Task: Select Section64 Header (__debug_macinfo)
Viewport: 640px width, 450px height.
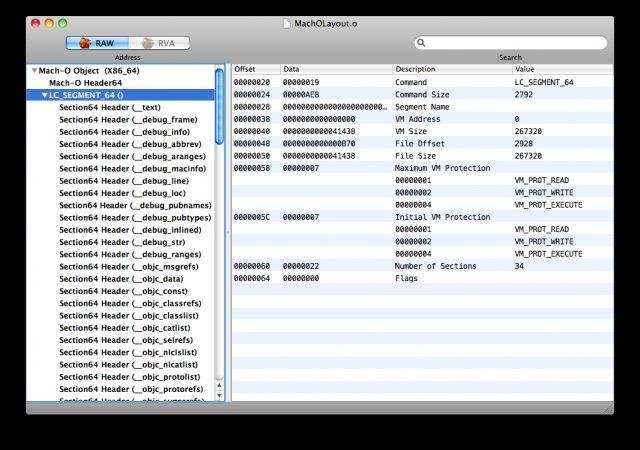Action: (x=133, y=169)
